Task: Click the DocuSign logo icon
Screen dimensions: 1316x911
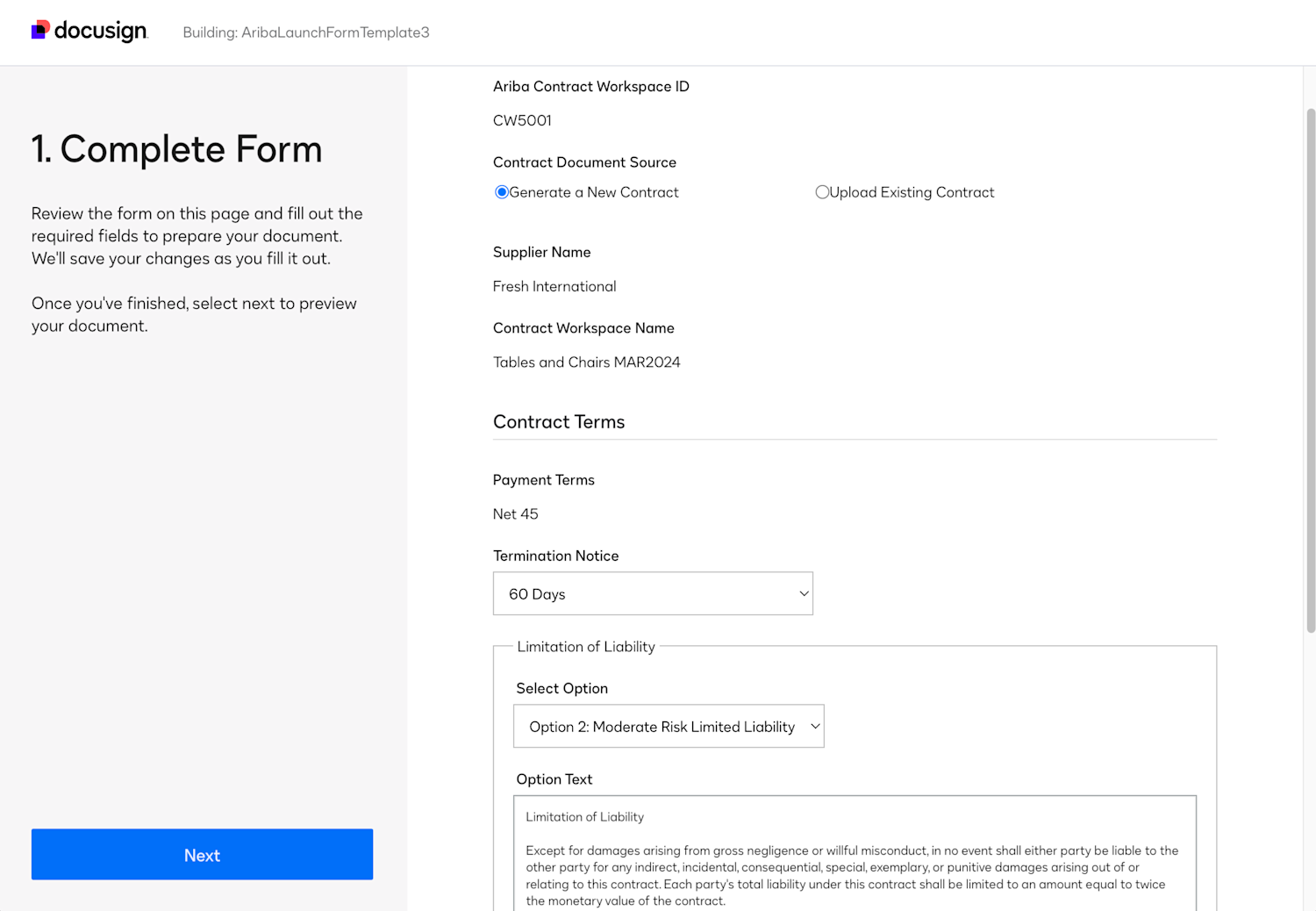Action: point(39,29)
